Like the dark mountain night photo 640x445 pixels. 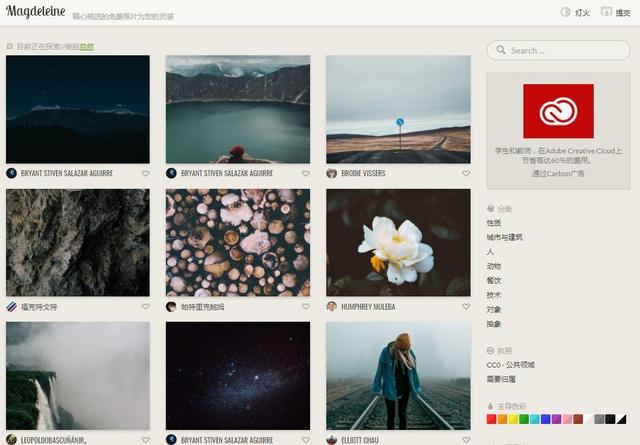(145, 173)
